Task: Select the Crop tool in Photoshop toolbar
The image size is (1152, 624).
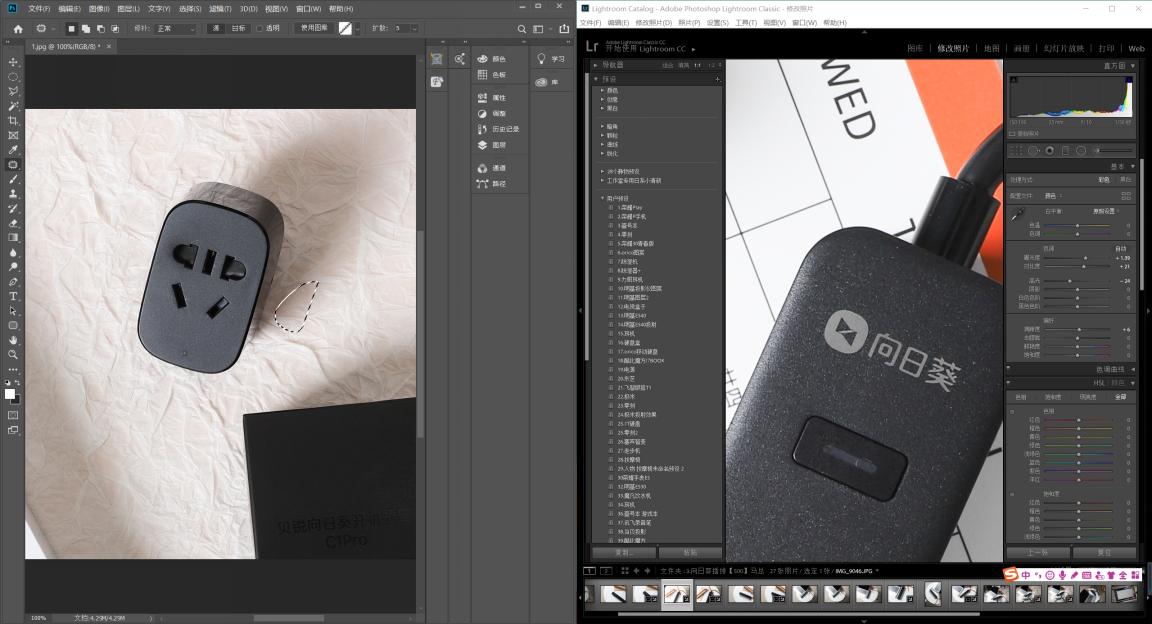Action: click(x=13, y=120)
